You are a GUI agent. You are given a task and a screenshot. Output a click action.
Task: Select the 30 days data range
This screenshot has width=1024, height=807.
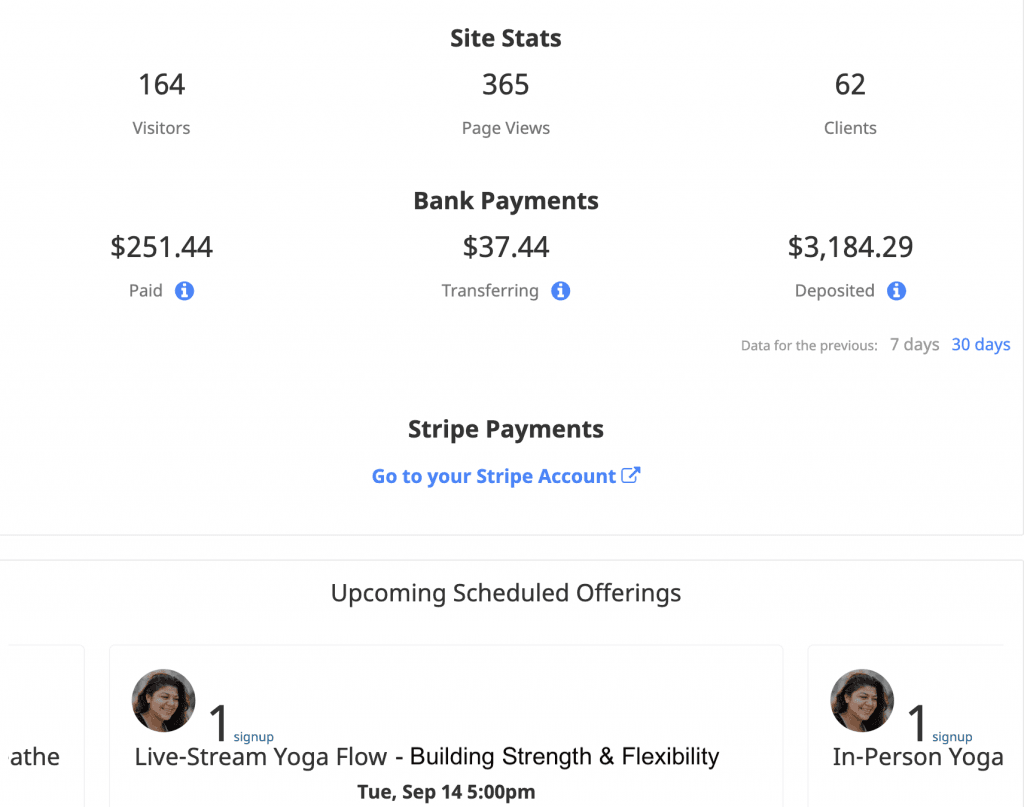pyautogui.click(x=980, y=344)
